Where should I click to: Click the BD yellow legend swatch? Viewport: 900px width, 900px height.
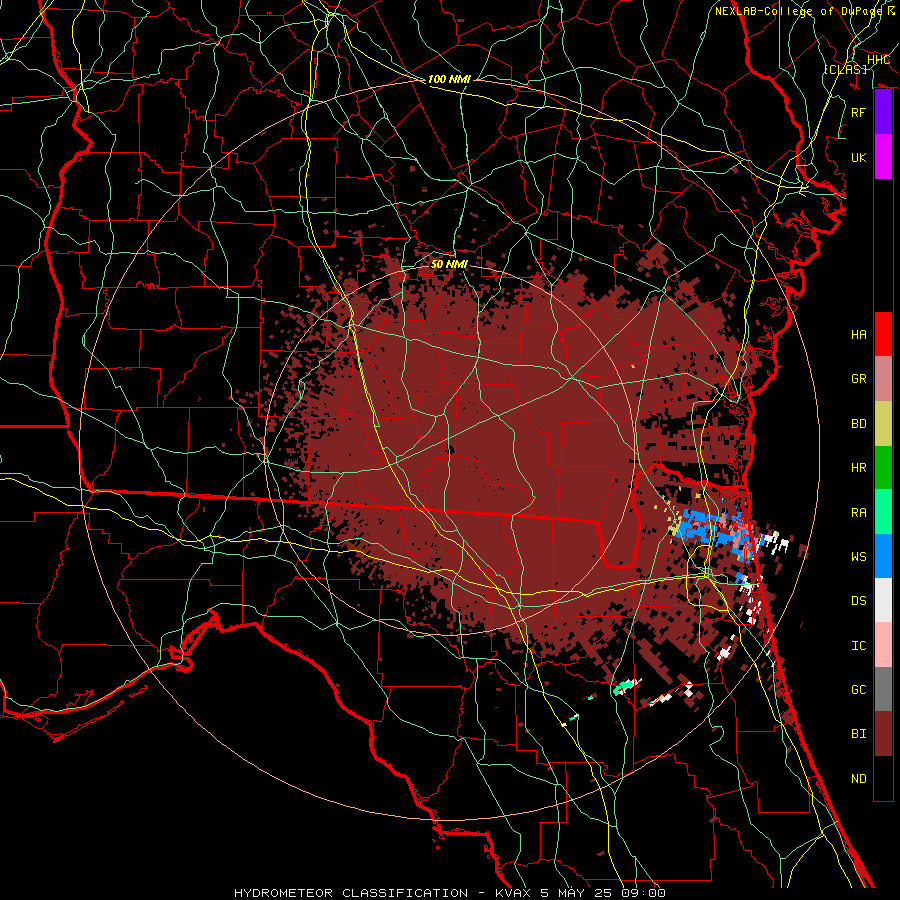point(883,424)
